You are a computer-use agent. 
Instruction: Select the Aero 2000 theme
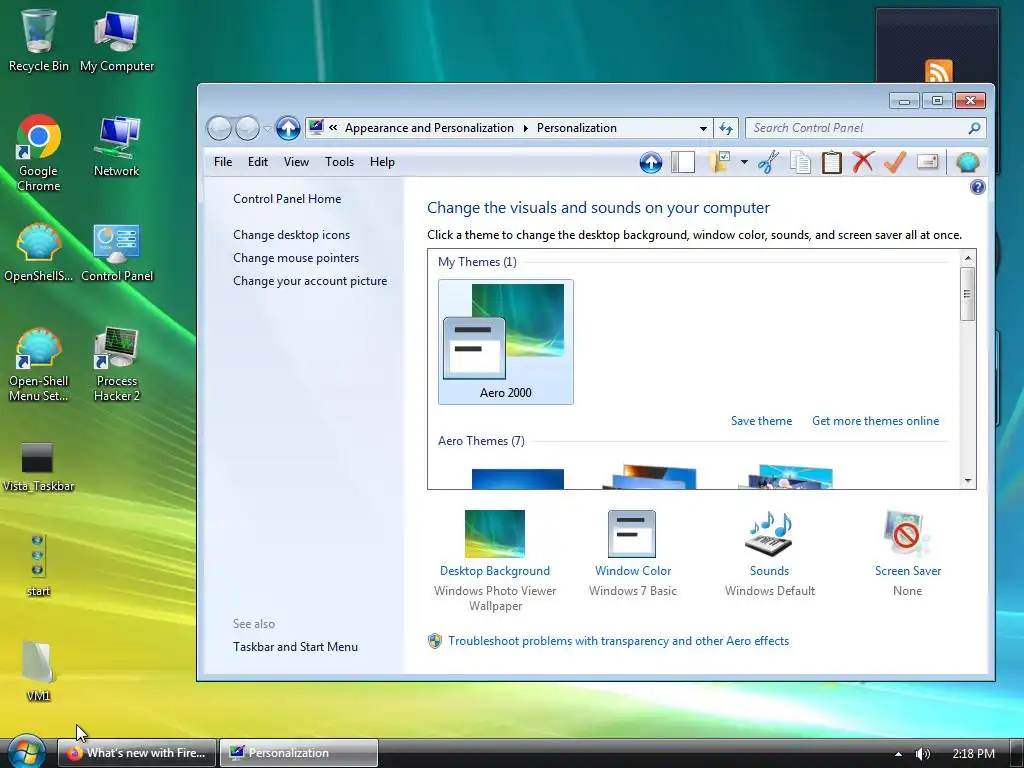tap(505, 342)
